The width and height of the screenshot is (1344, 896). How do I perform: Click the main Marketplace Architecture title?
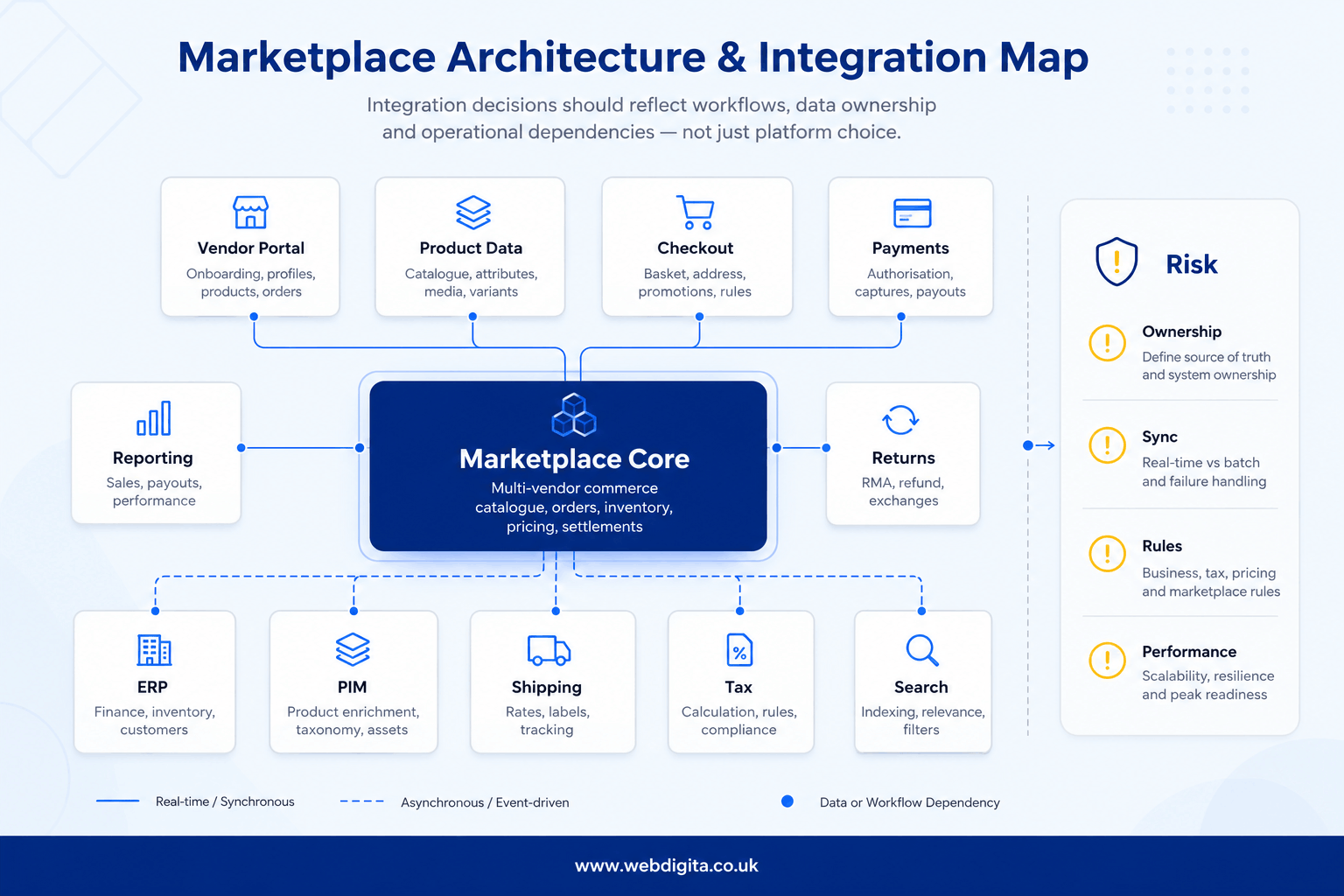click(633, 58)
